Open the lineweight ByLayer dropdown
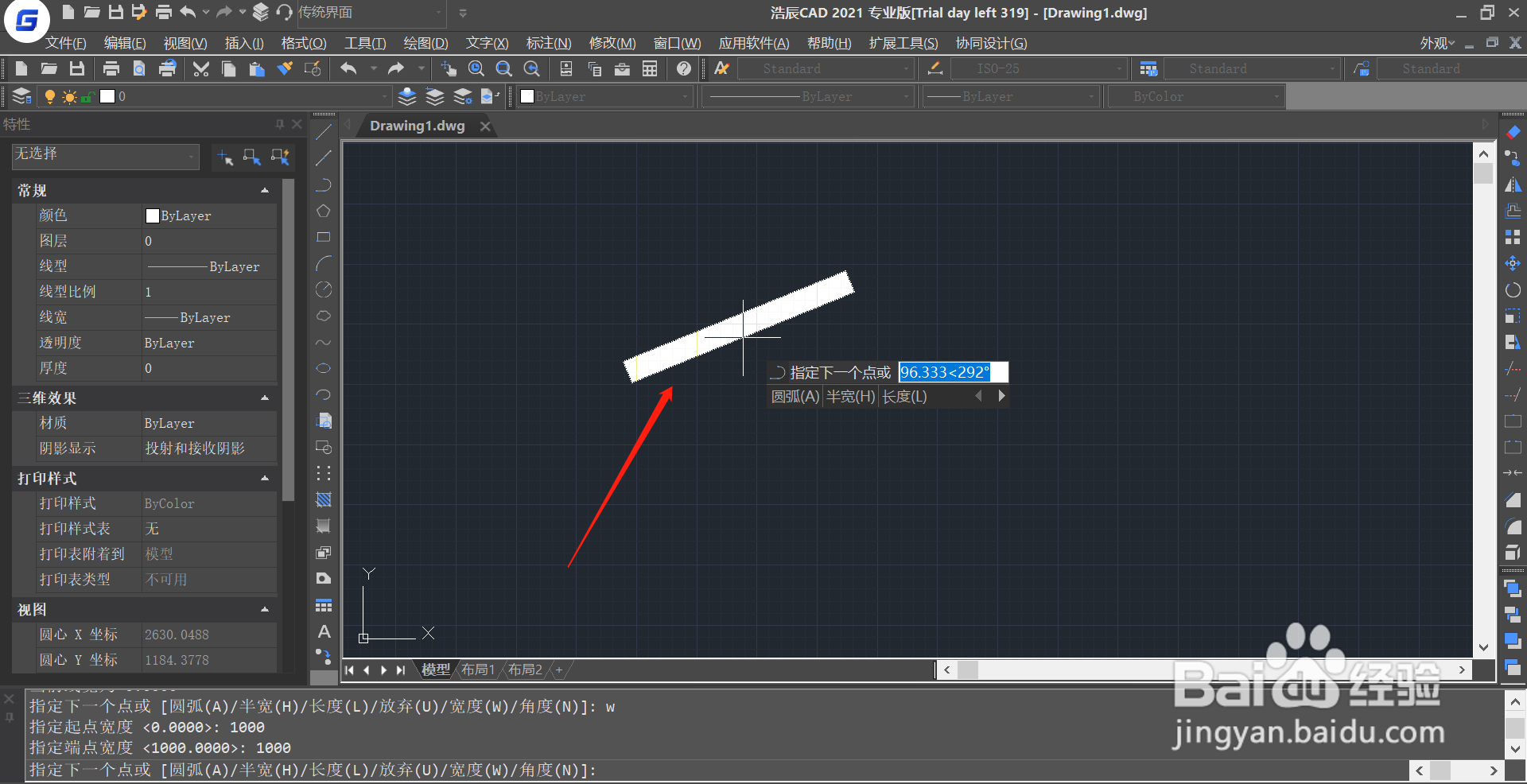The height and width of the screenshot is (784, 1527). pyautogui.click(x=1012, y=96)
